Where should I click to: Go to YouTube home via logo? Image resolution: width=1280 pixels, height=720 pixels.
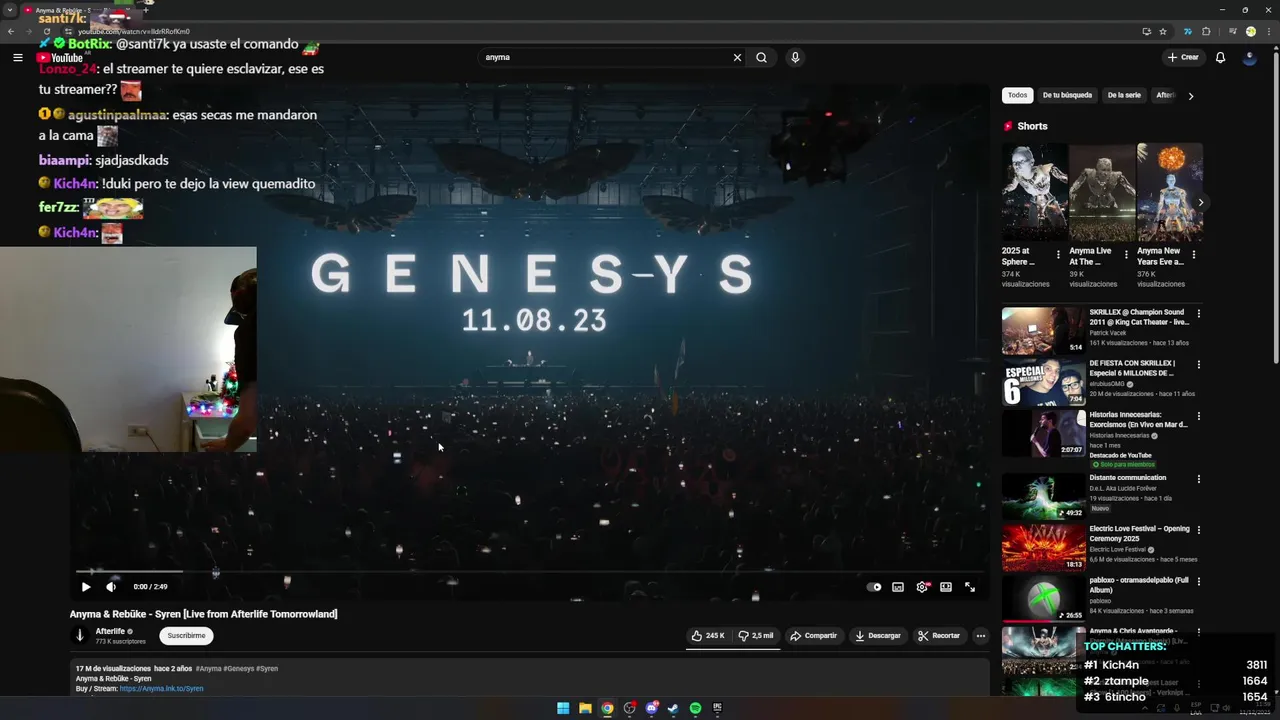(x=60, y=58)
